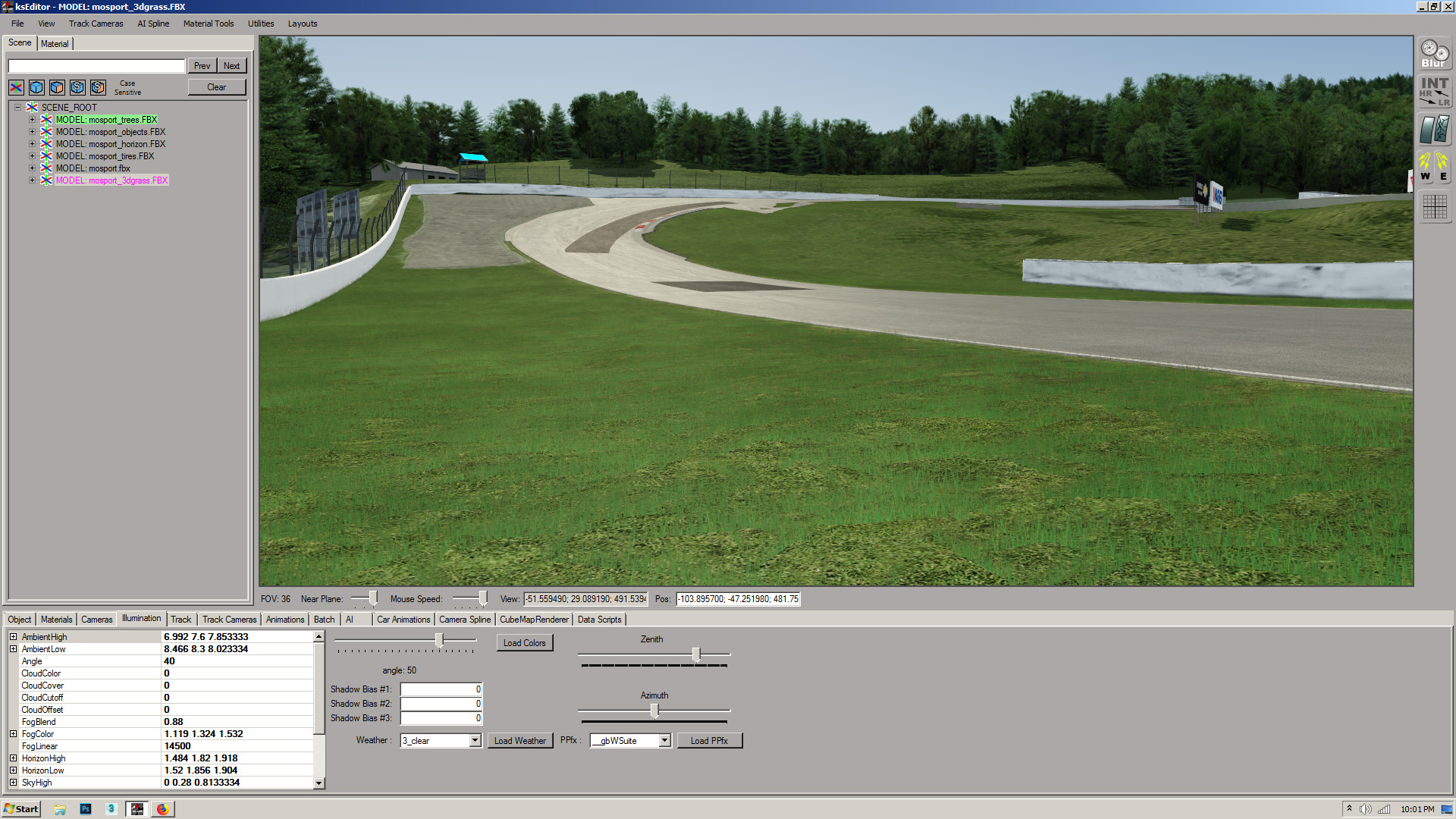Click the INT HR/LR interior icon
This screenshot has width=1456, height=819.
(x=1434, y=92)
